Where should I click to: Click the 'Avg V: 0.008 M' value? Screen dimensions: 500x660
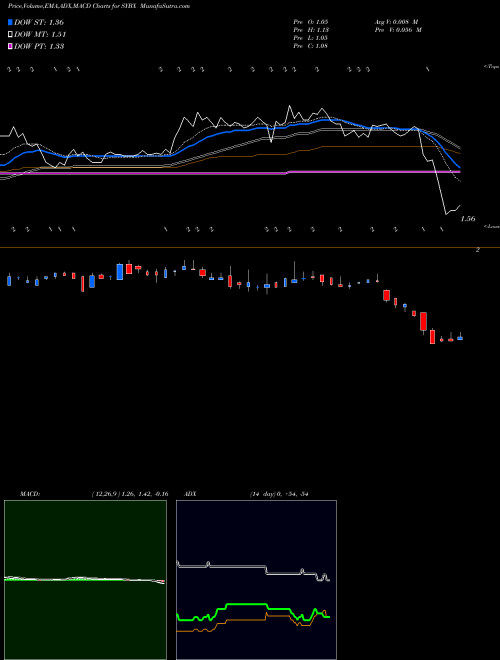[x=396, y=22]
